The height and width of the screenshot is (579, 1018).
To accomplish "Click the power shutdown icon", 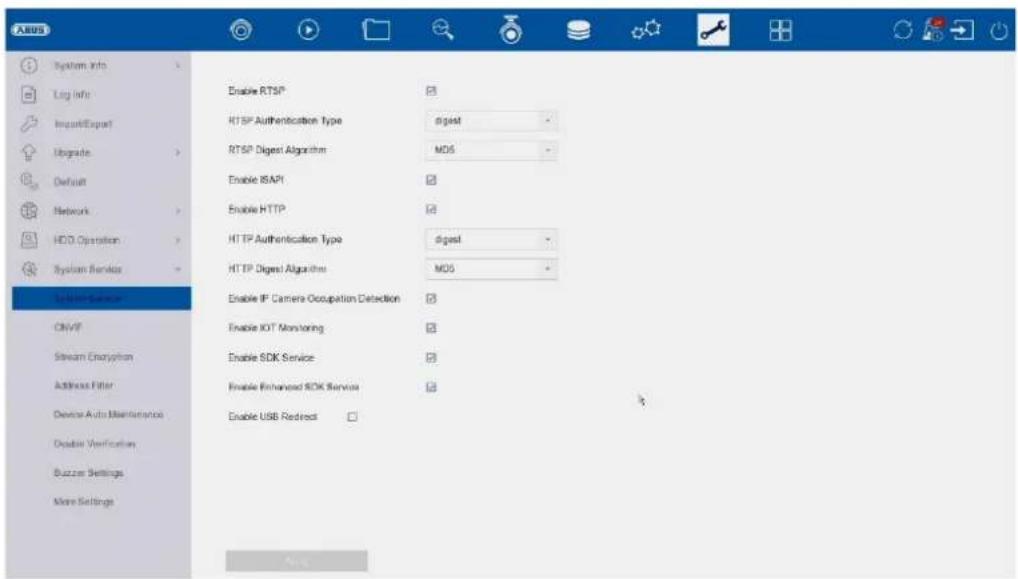I will click(999, 30).
